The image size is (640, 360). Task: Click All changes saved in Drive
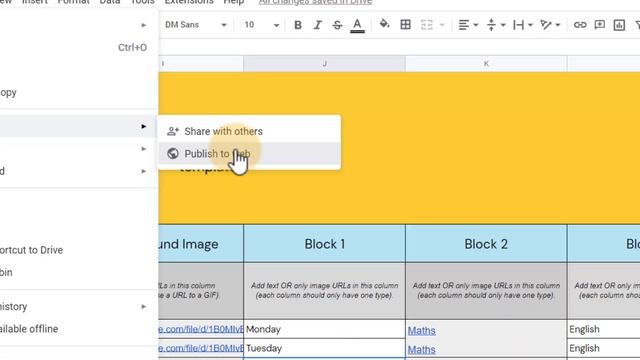(315, 2)
